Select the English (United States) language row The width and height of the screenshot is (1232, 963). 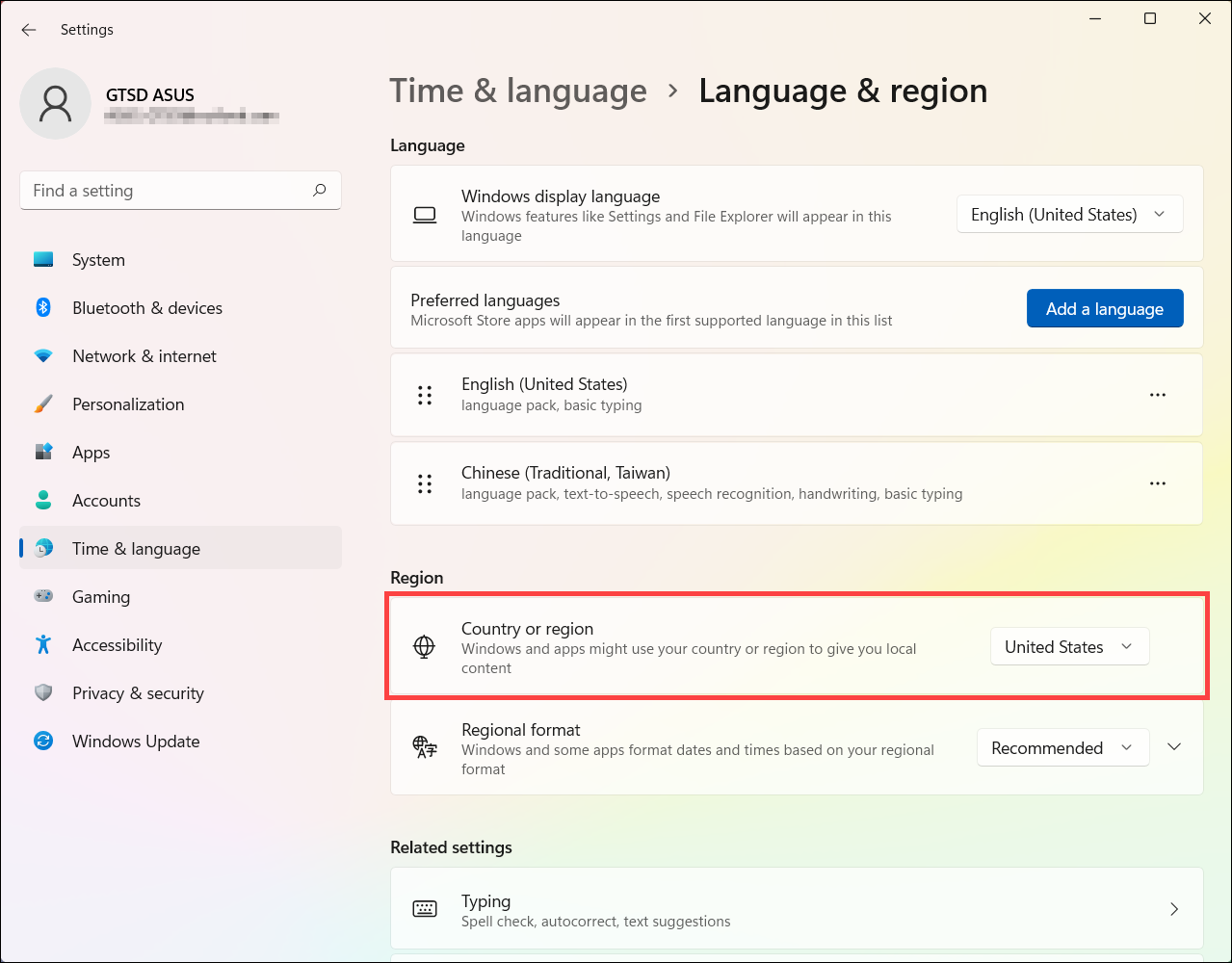click(x=797, y=395)
